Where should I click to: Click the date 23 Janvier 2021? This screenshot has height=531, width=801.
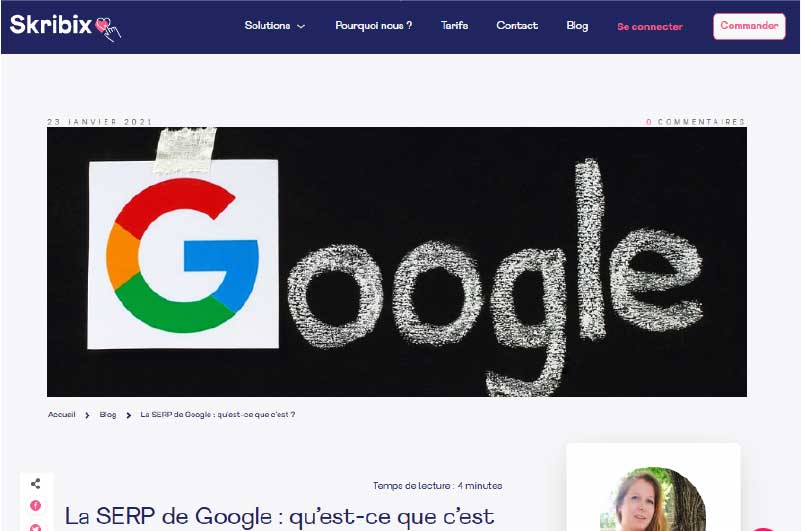[x=100, y=122]
